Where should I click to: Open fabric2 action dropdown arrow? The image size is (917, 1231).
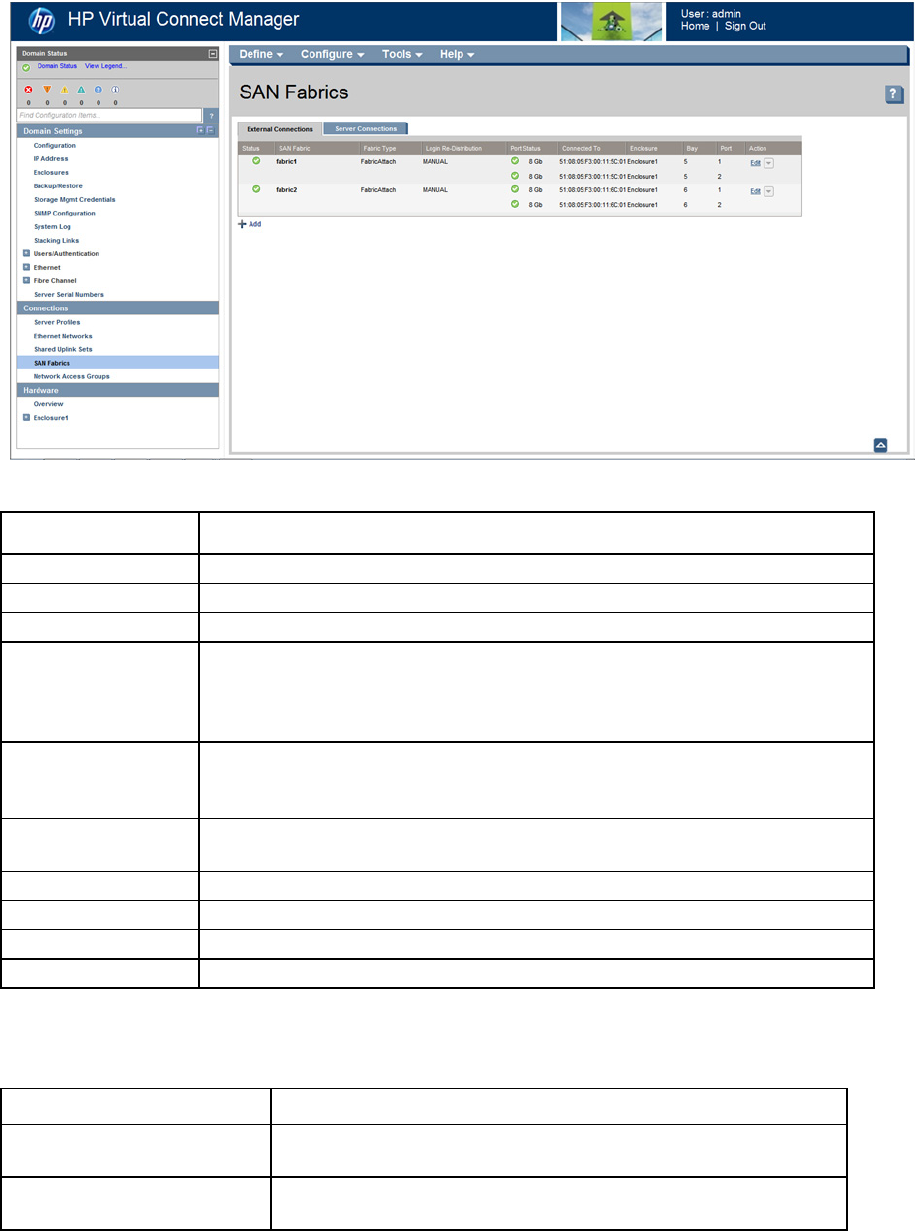(769, 190)
